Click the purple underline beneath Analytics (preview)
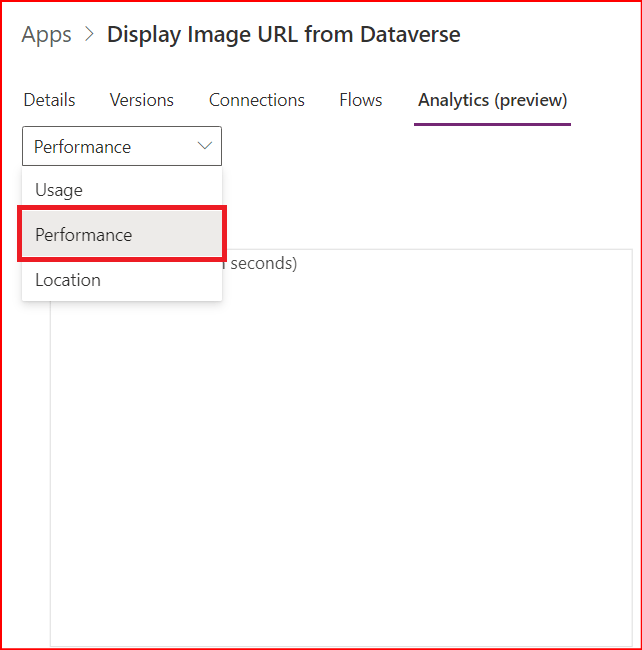Image resolution: width=642 pixels, height=650 pixels. [x=492, y=124]
